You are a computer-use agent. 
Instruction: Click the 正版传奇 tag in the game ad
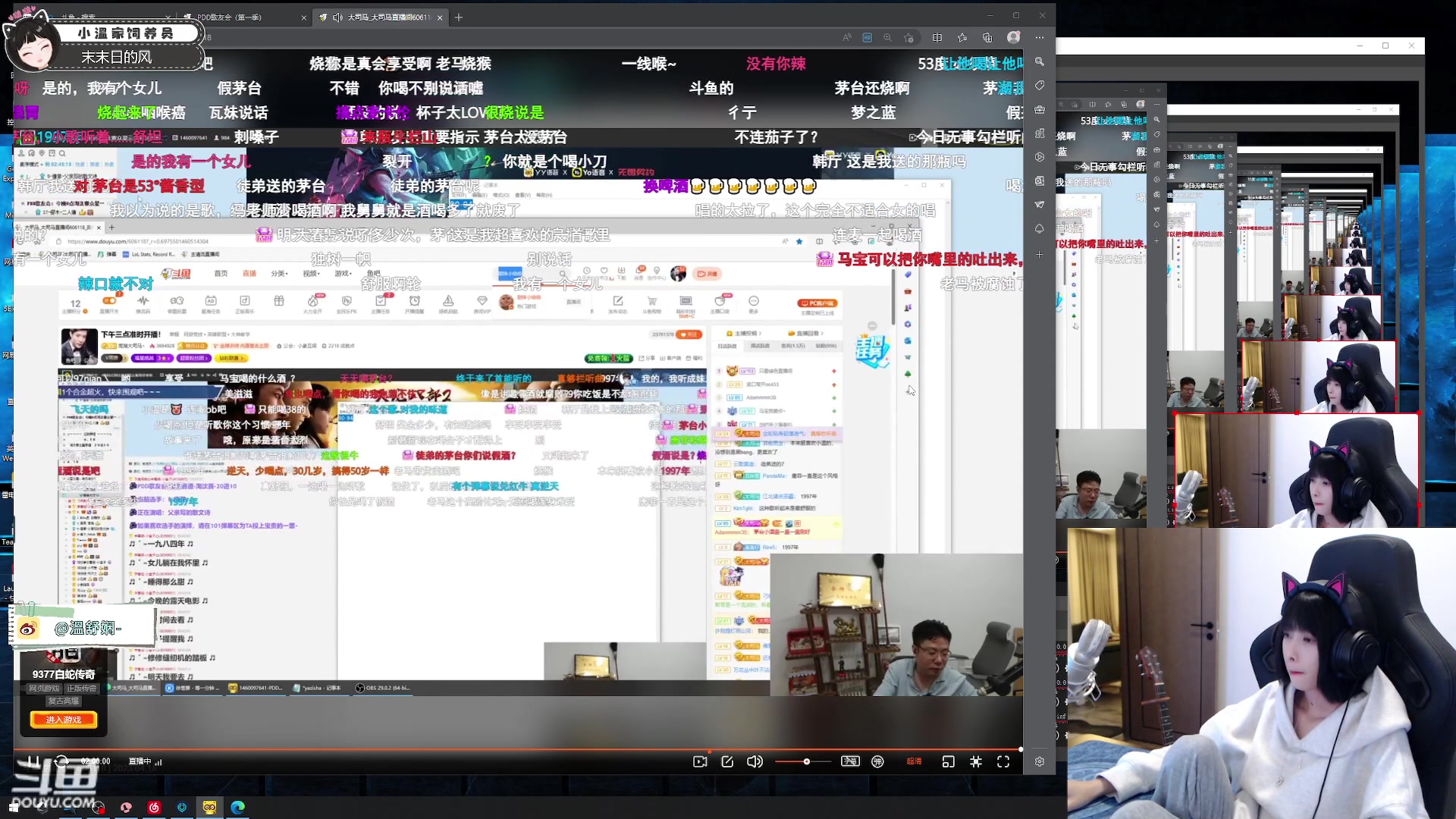[x=81, y=689]
